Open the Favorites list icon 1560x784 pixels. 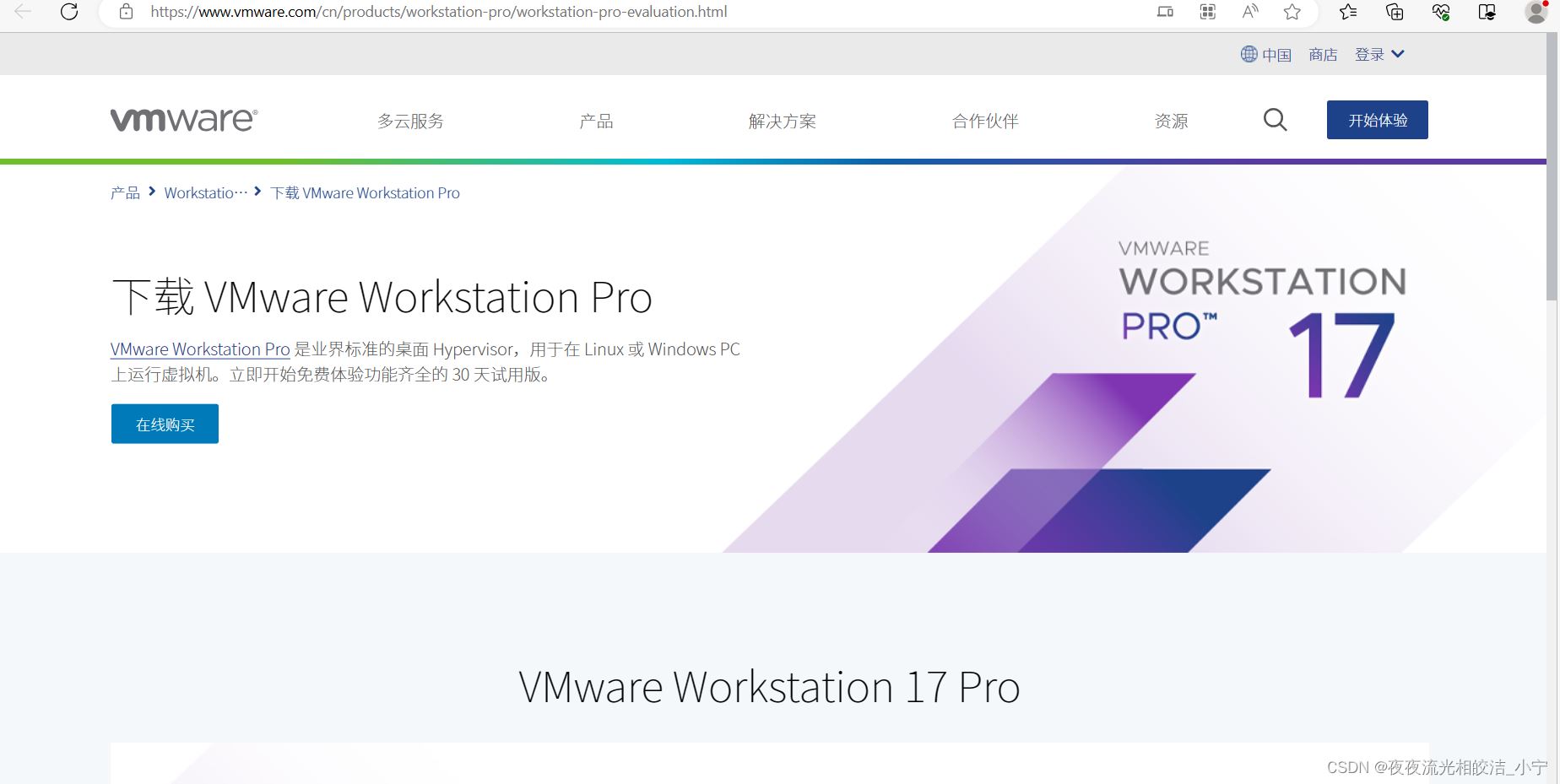[x=1348, y=12]
